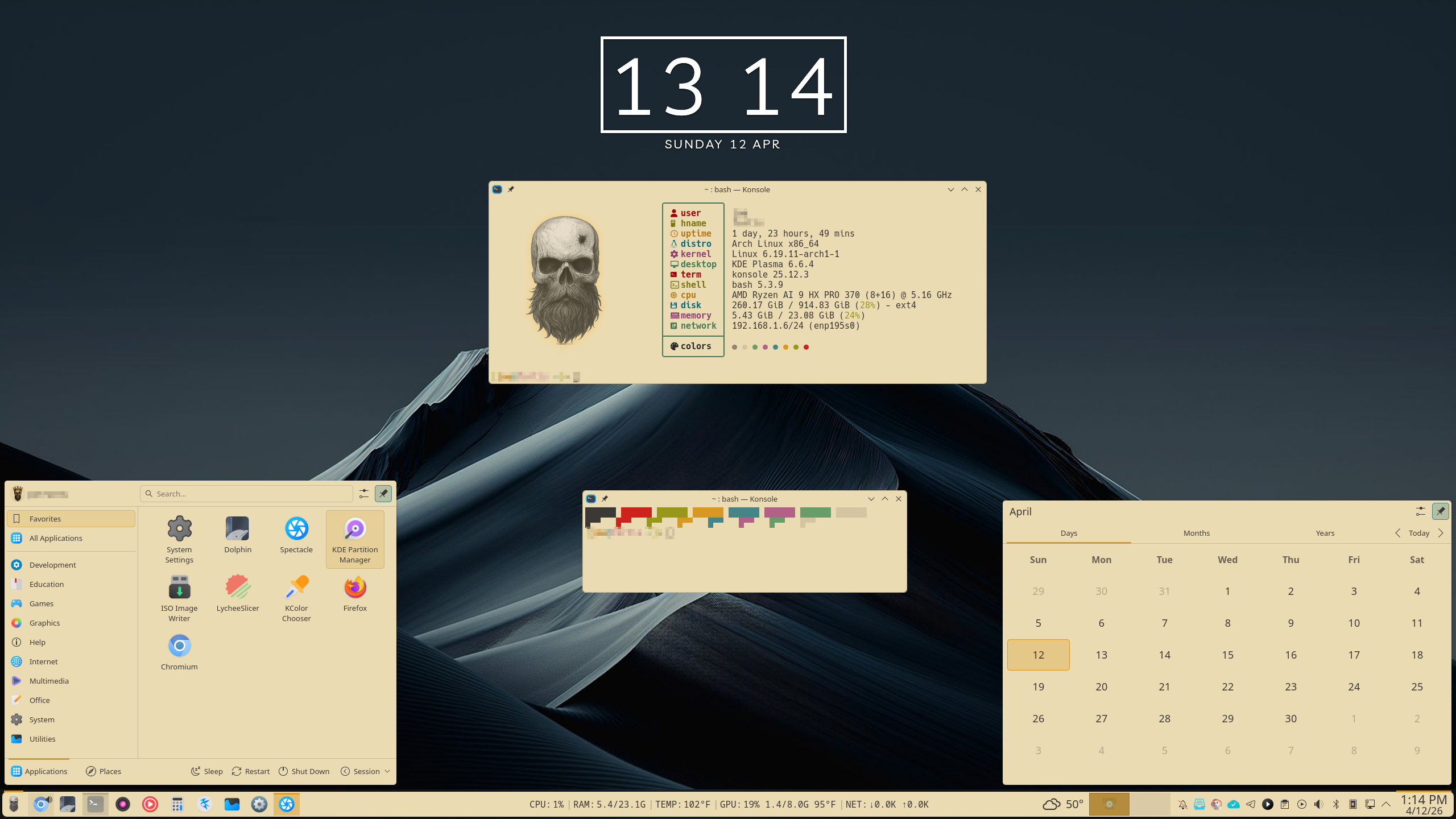Image resolution: width=1456 pixels, height=819 pixels.
Task: Open Firefox from the launcher favorites
Action: pyautogui.click(x=355, y=593)
